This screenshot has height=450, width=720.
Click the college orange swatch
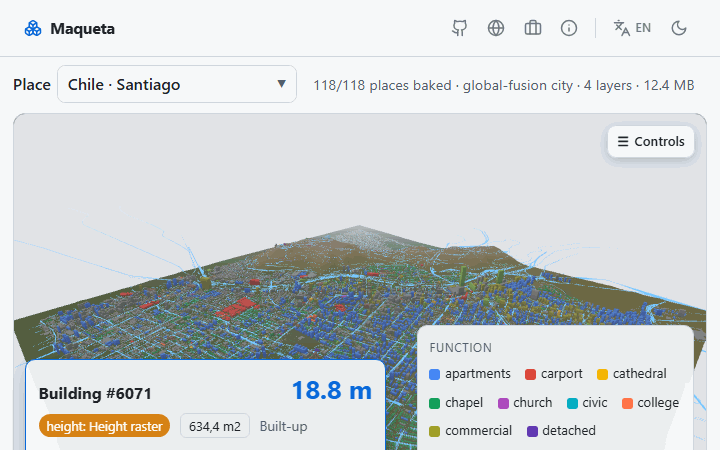point(627,403)
